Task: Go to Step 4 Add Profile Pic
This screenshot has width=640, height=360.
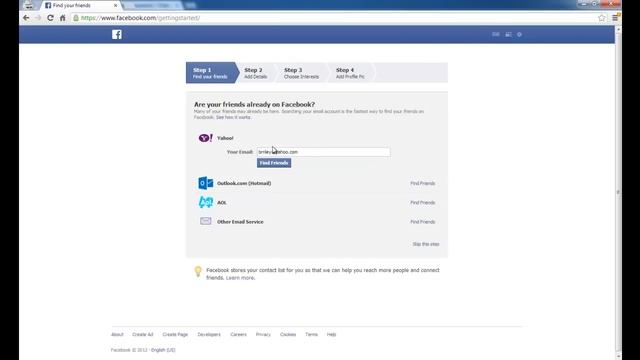Action: pyautogui.click(x=350, y=73)
